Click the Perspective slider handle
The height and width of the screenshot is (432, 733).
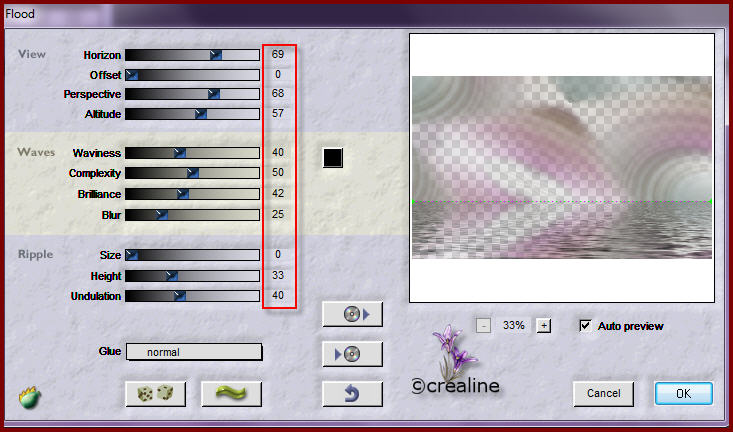214,94
